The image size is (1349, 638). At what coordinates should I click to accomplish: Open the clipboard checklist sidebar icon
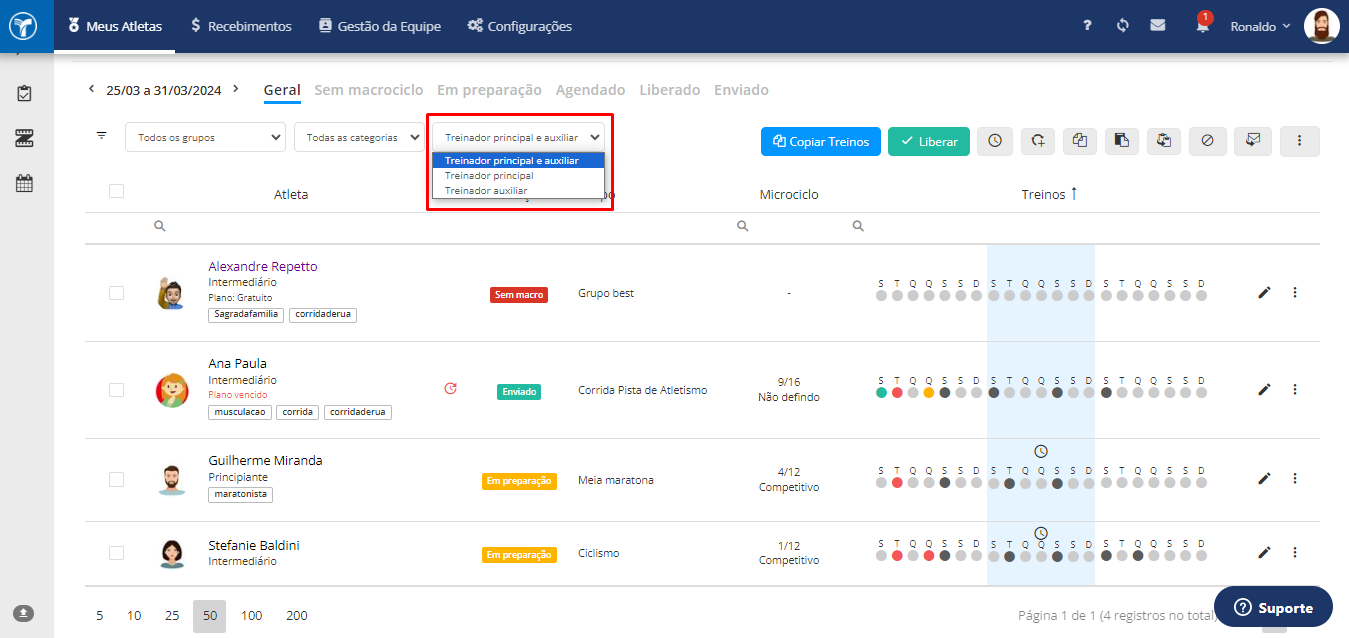coord(25,93)
